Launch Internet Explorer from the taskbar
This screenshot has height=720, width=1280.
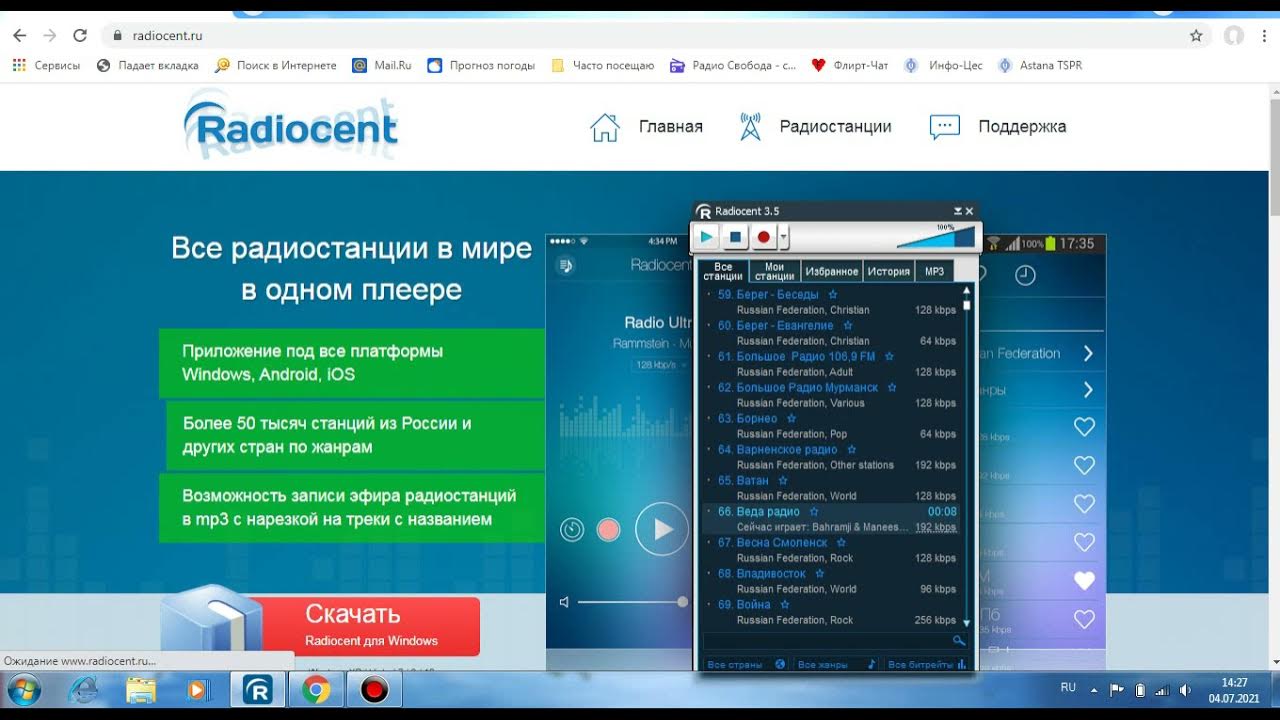click(83, 690)
